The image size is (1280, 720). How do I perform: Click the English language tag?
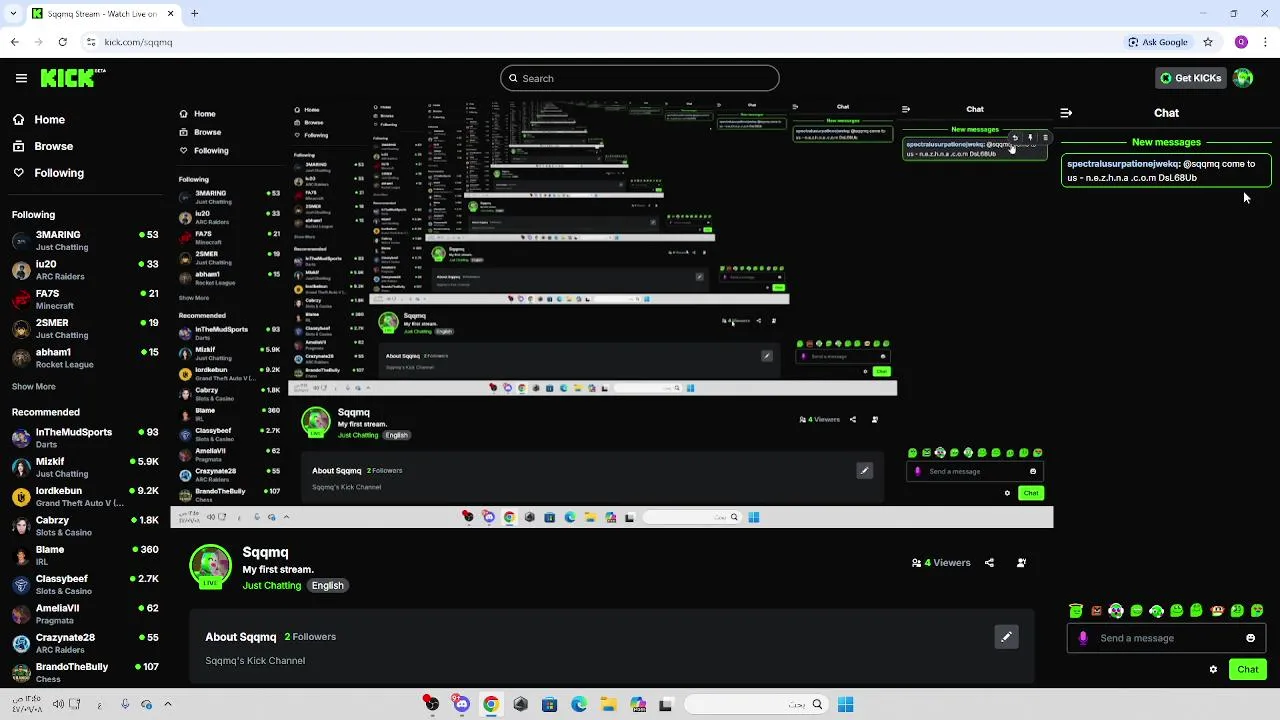tap(327, 585)
